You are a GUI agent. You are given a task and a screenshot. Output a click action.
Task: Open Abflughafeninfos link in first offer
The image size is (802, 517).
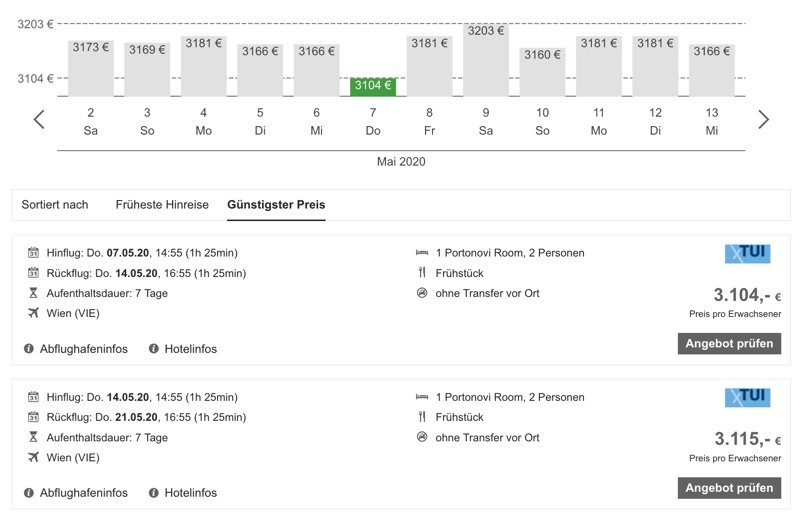click(83, 349)
